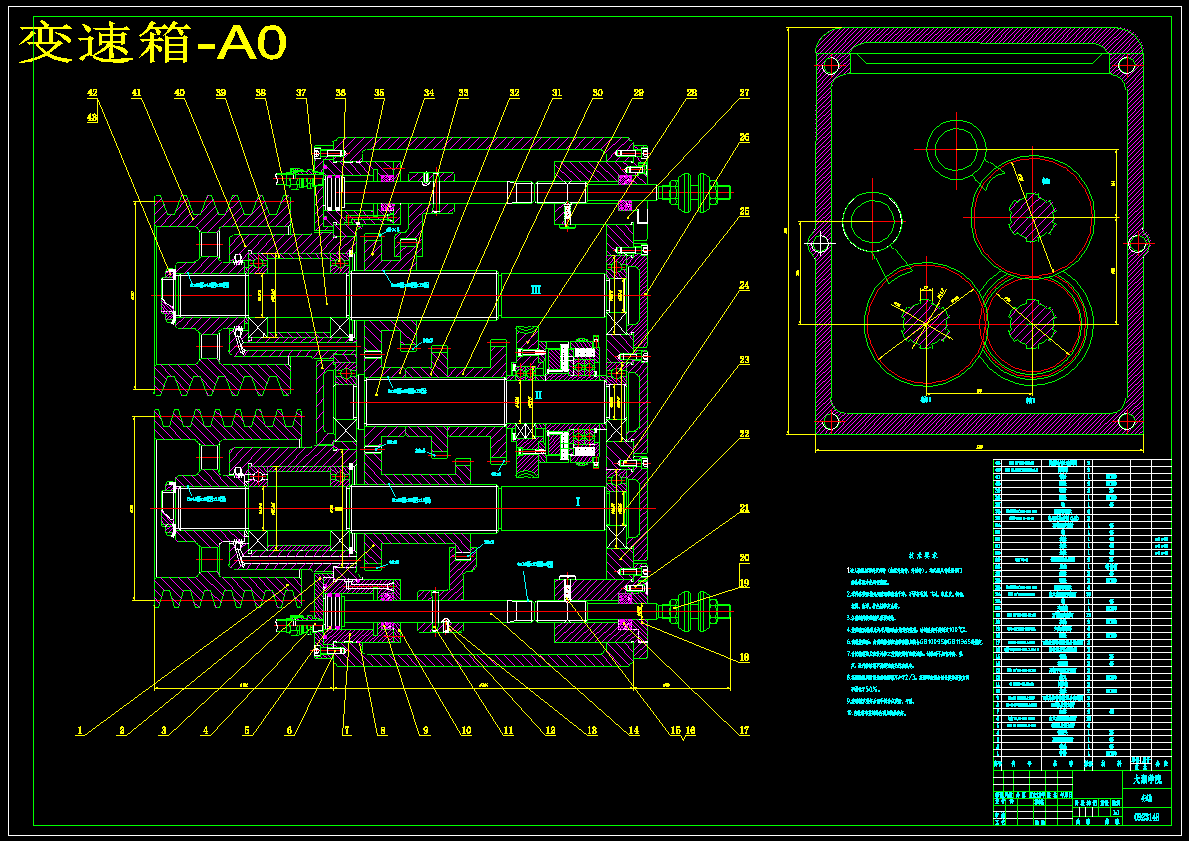Viewport: 1189px width, 841px height.
Task: Select part balloon number 34
Action: [429, 93]
